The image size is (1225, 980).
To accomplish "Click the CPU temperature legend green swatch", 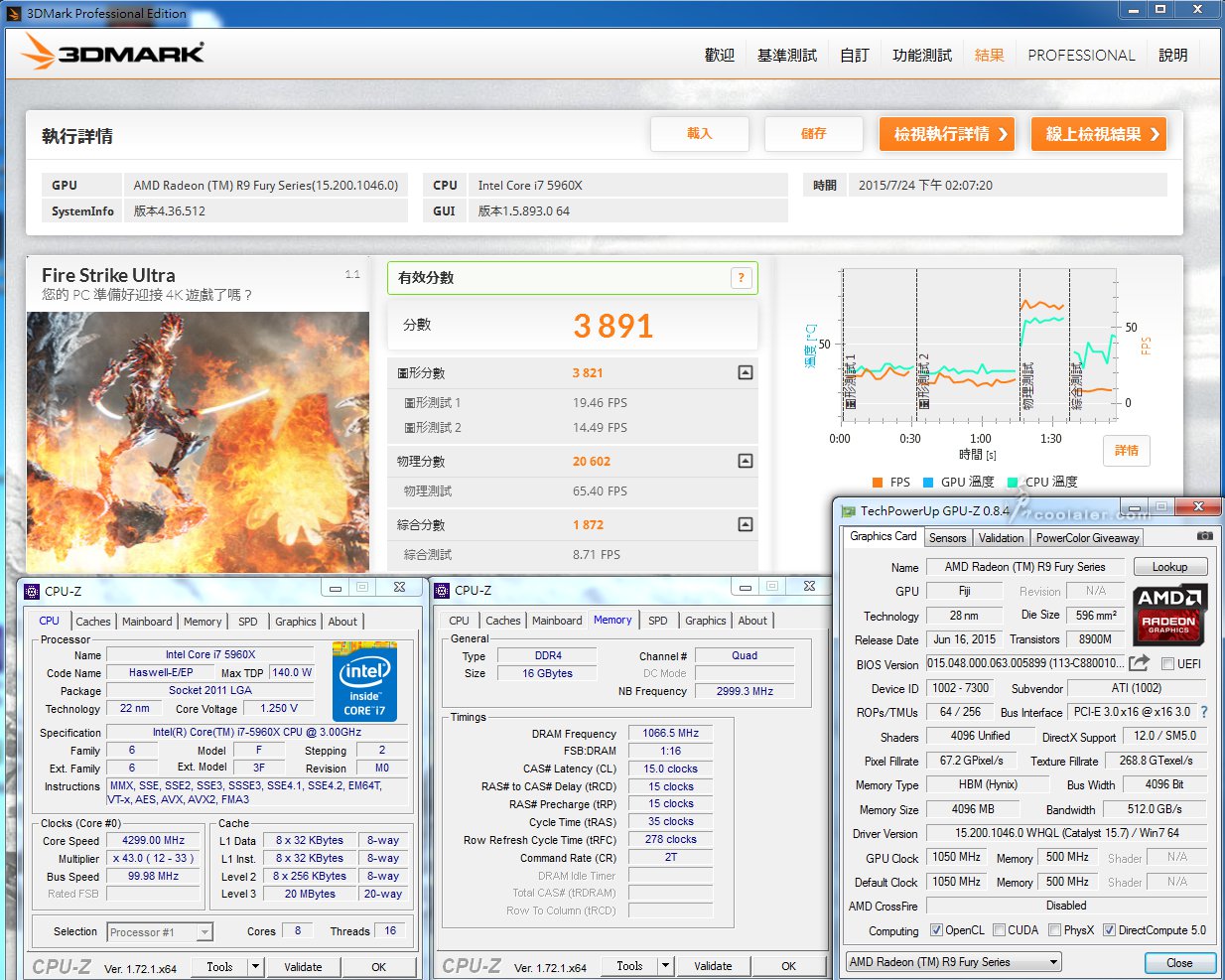I will 1013,483.
